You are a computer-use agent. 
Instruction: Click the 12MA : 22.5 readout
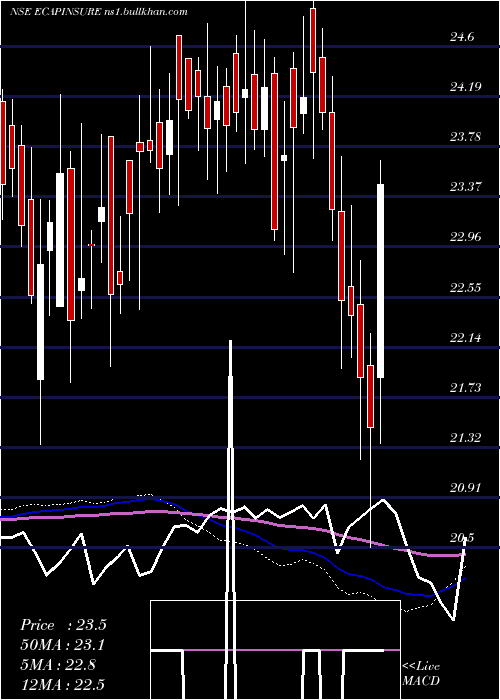pos(63,684)
